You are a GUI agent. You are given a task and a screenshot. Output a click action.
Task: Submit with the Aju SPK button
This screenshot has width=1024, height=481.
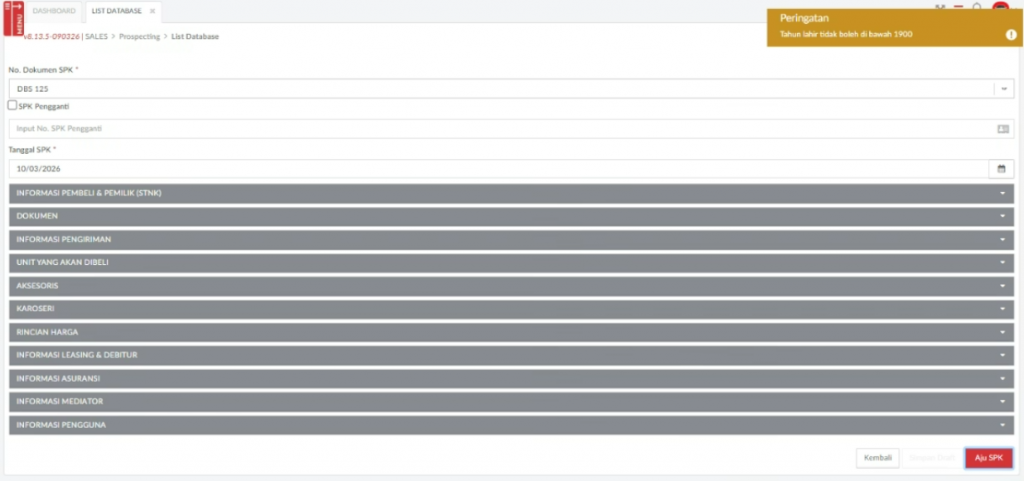click(x=988, y=458)
